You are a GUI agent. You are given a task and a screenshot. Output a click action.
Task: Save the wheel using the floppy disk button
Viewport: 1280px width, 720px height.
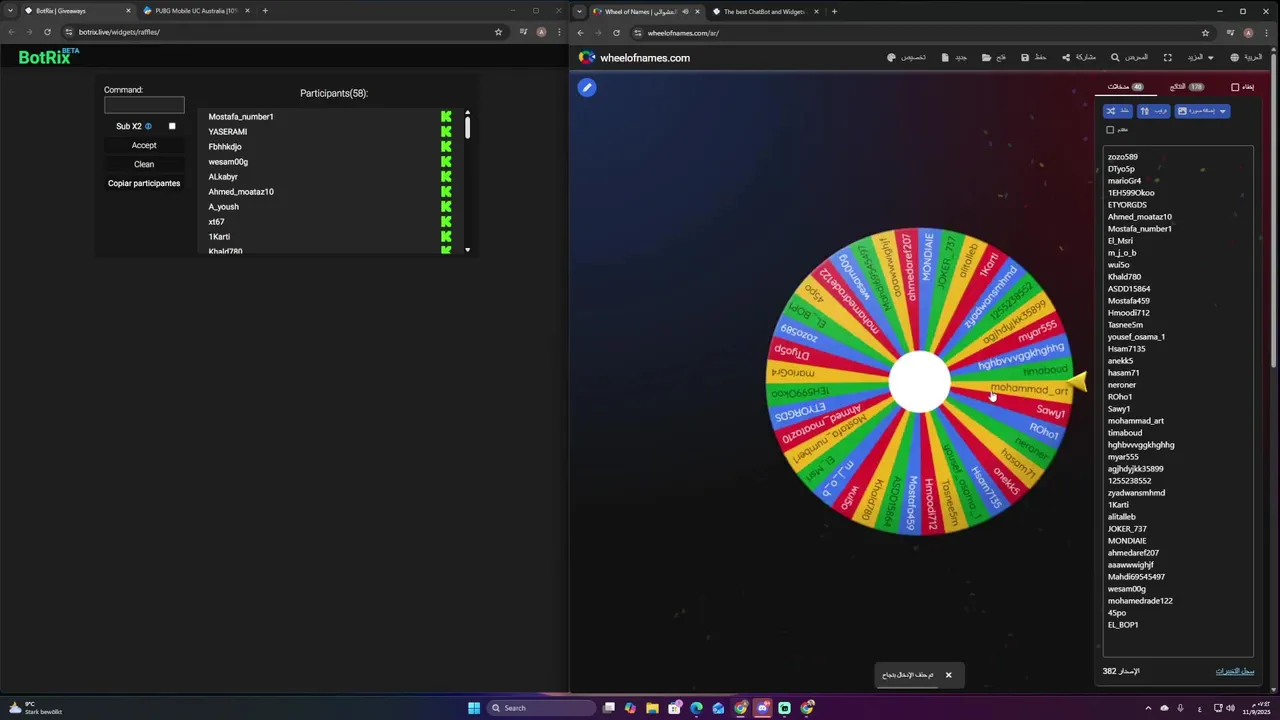(x=1033, y=58)
